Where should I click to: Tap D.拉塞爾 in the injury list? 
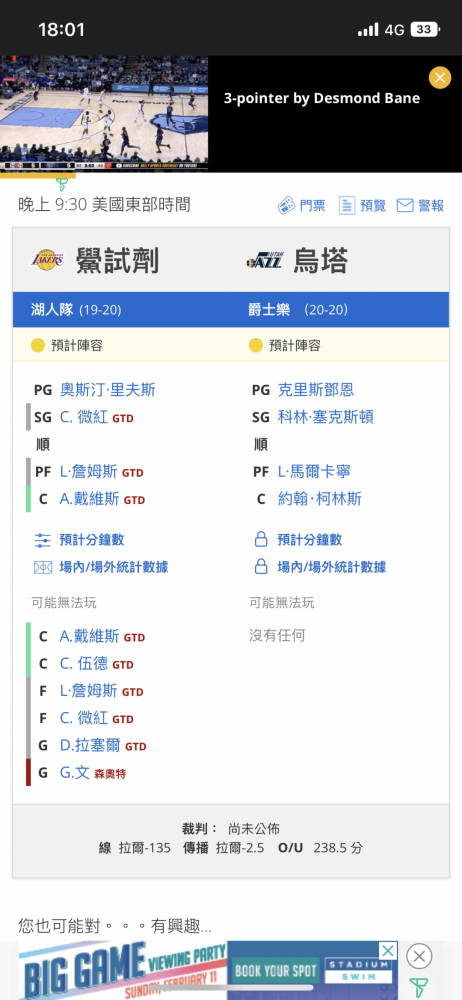click(x=89, y=746)
